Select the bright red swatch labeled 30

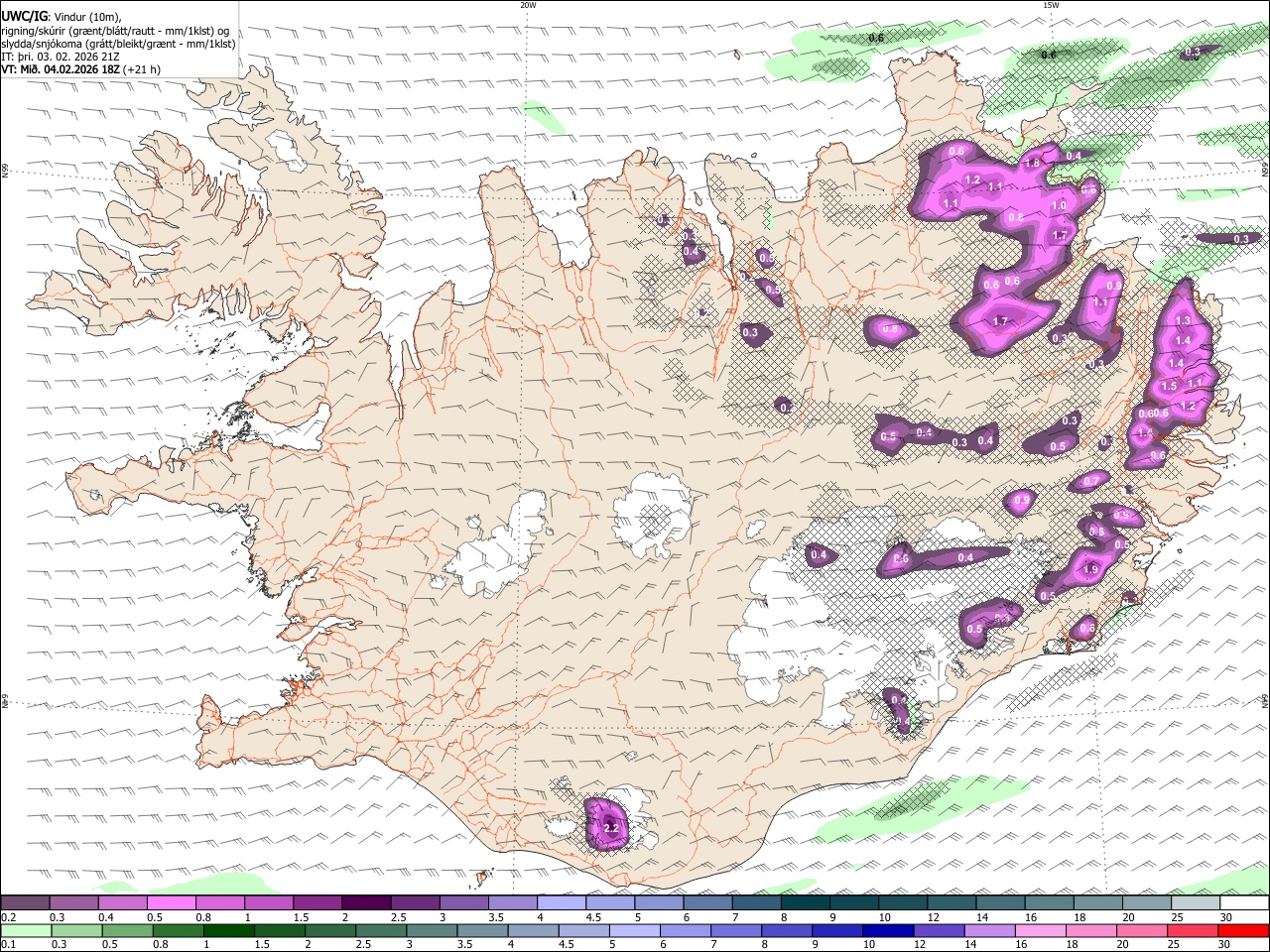[x=1244, y=931]
